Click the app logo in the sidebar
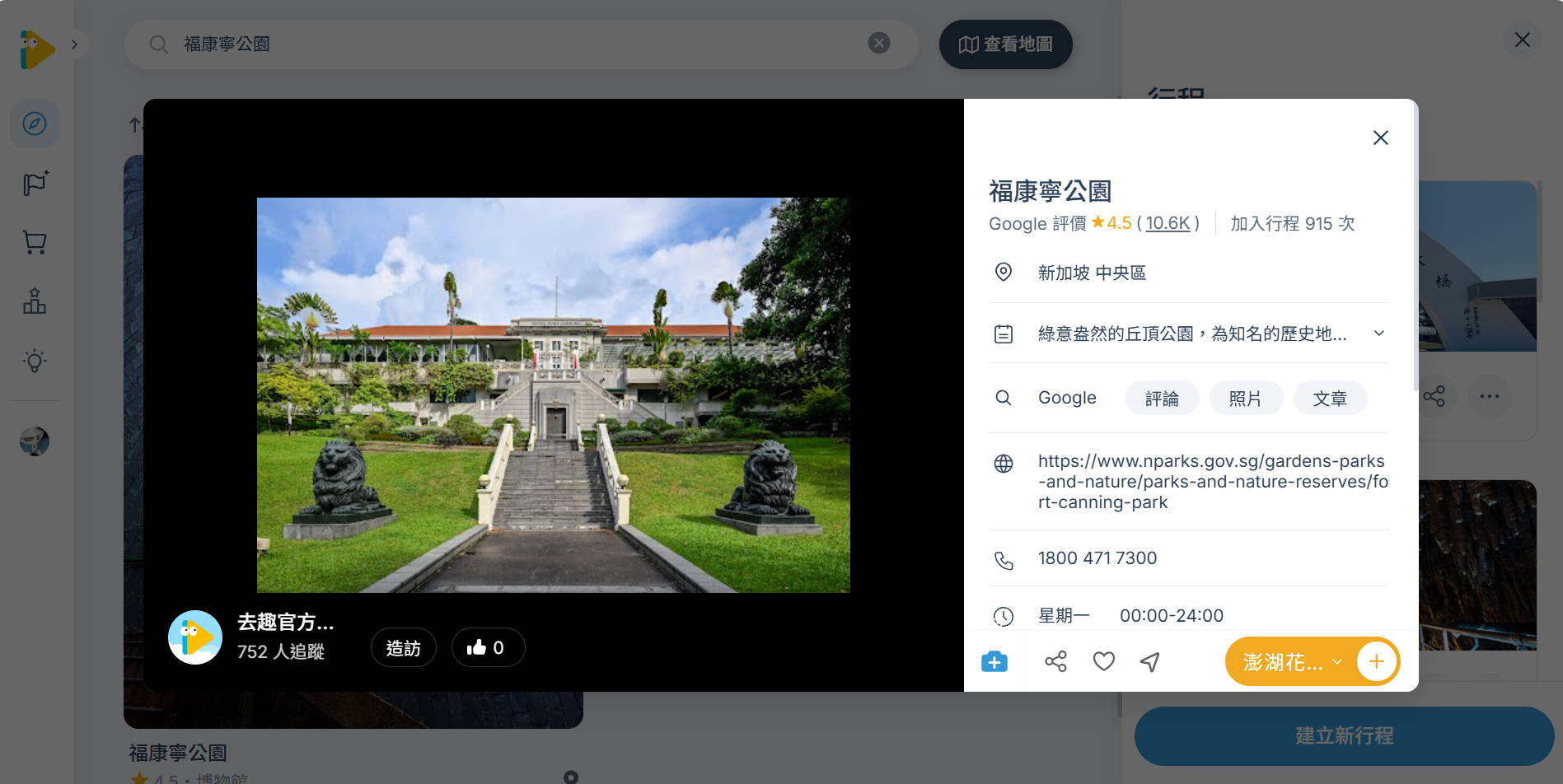This screenshot has height=784, width=1563. click(x=37, y=49)
